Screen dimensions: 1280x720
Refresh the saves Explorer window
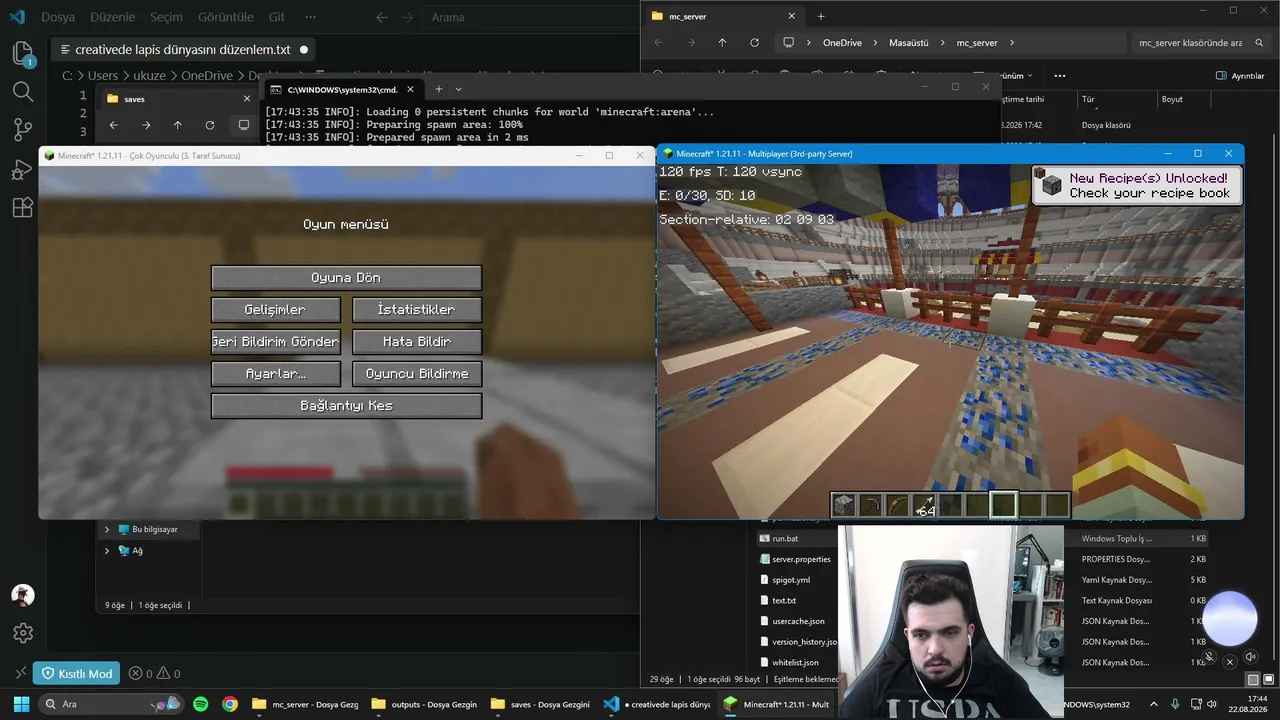point(209,125)
